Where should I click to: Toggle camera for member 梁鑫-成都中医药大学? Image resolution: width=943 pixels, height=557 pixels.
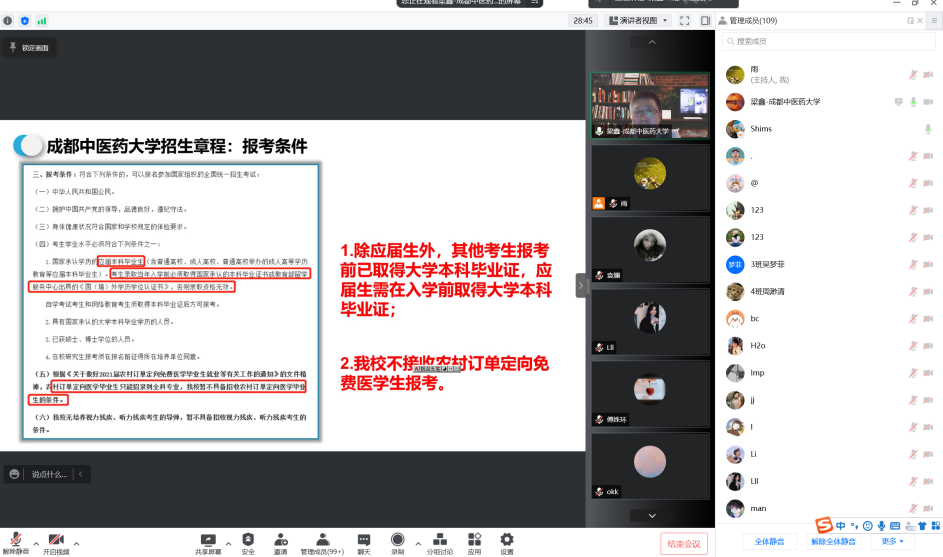coord(928,102)
